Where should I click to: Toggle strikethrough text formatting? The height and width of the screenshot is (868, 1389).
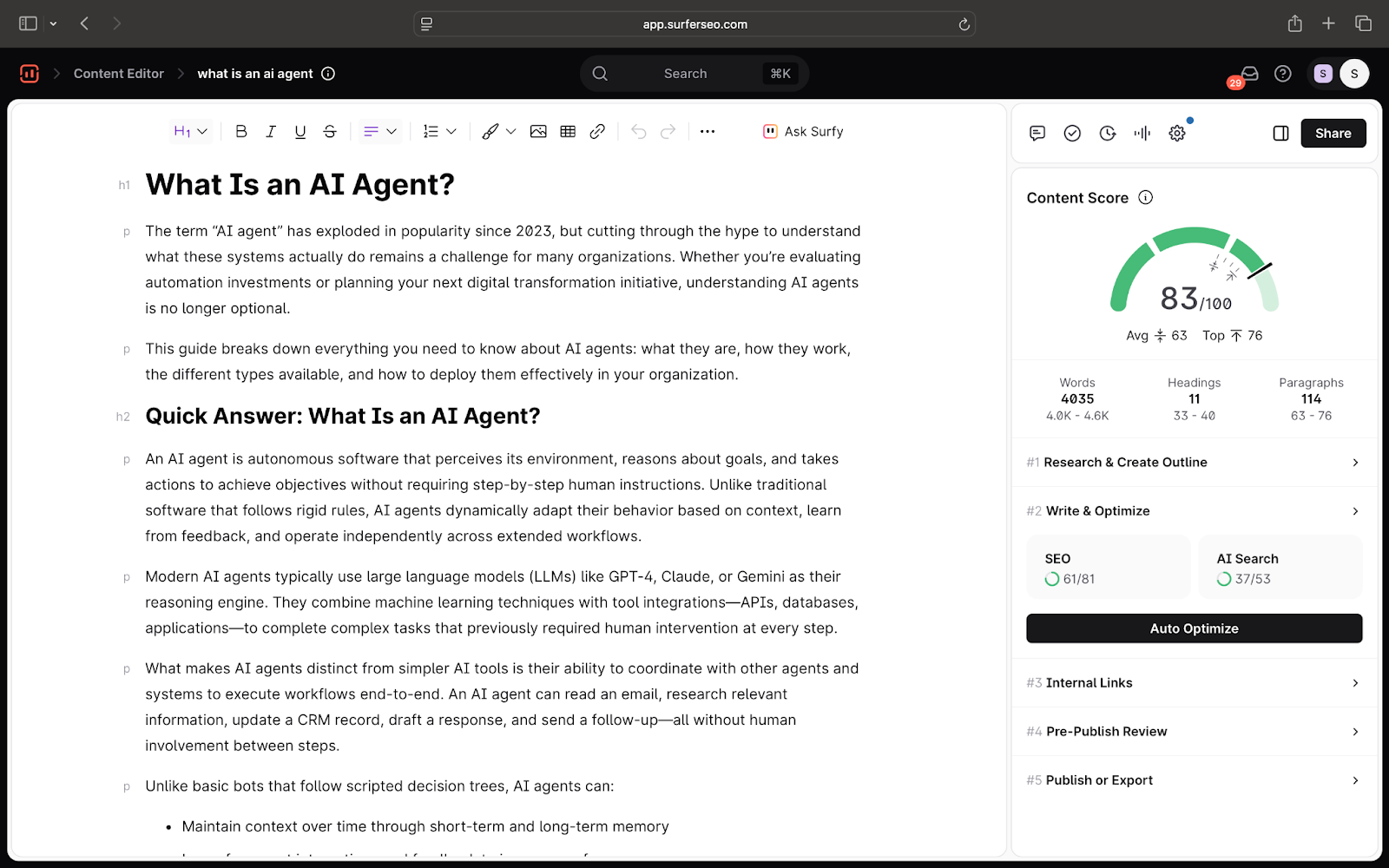coord(330,132)
